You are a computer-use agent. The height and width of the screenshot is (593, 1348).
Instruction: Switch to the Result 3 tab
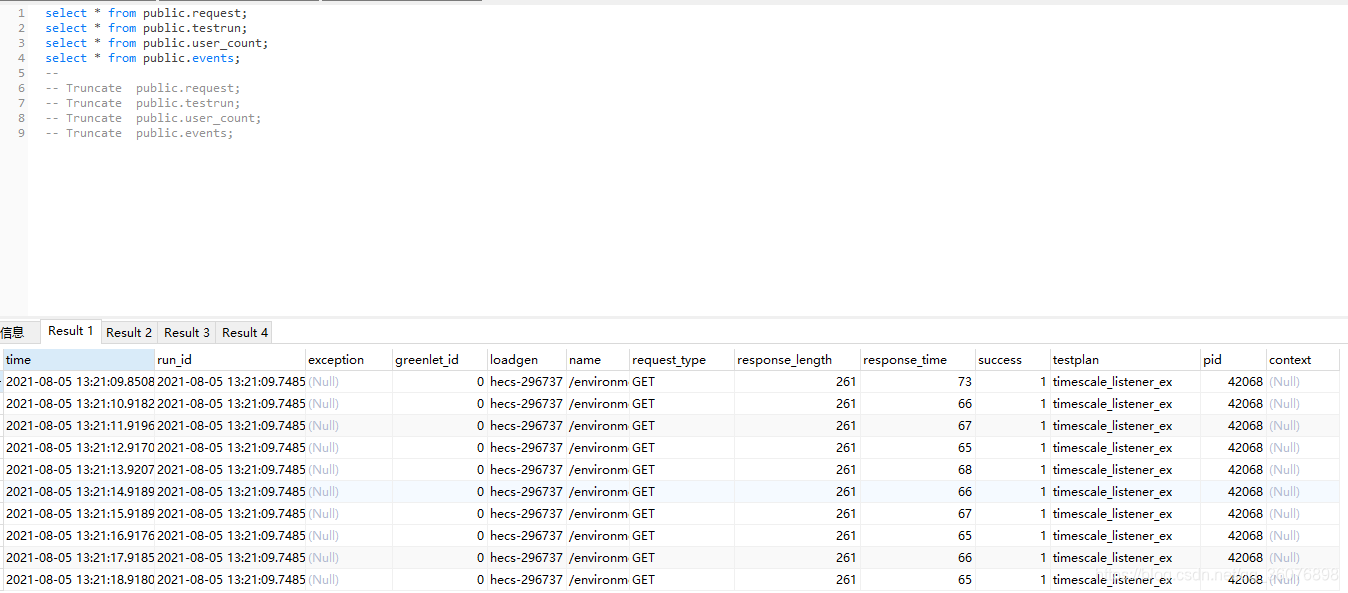pyautogui.click(x=187, y=332)
